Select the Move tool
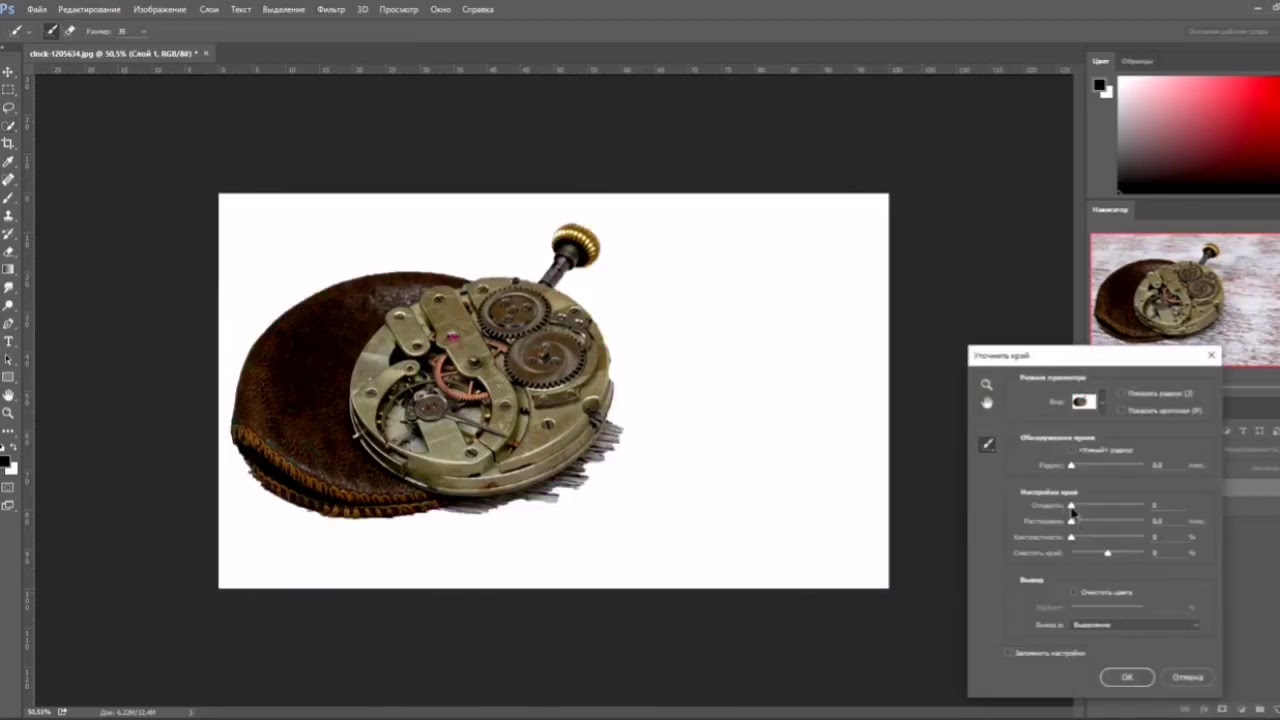1280x720 pixels. 8,72
